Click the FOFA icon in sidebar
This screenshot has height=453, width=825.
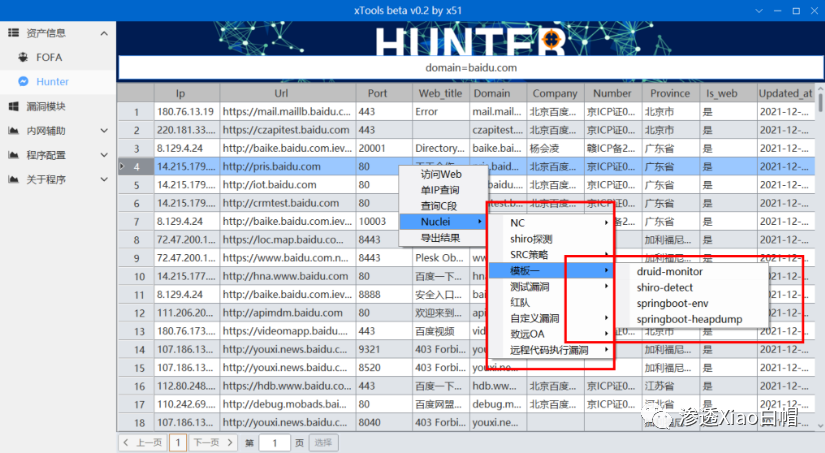[x=23, y=57]
